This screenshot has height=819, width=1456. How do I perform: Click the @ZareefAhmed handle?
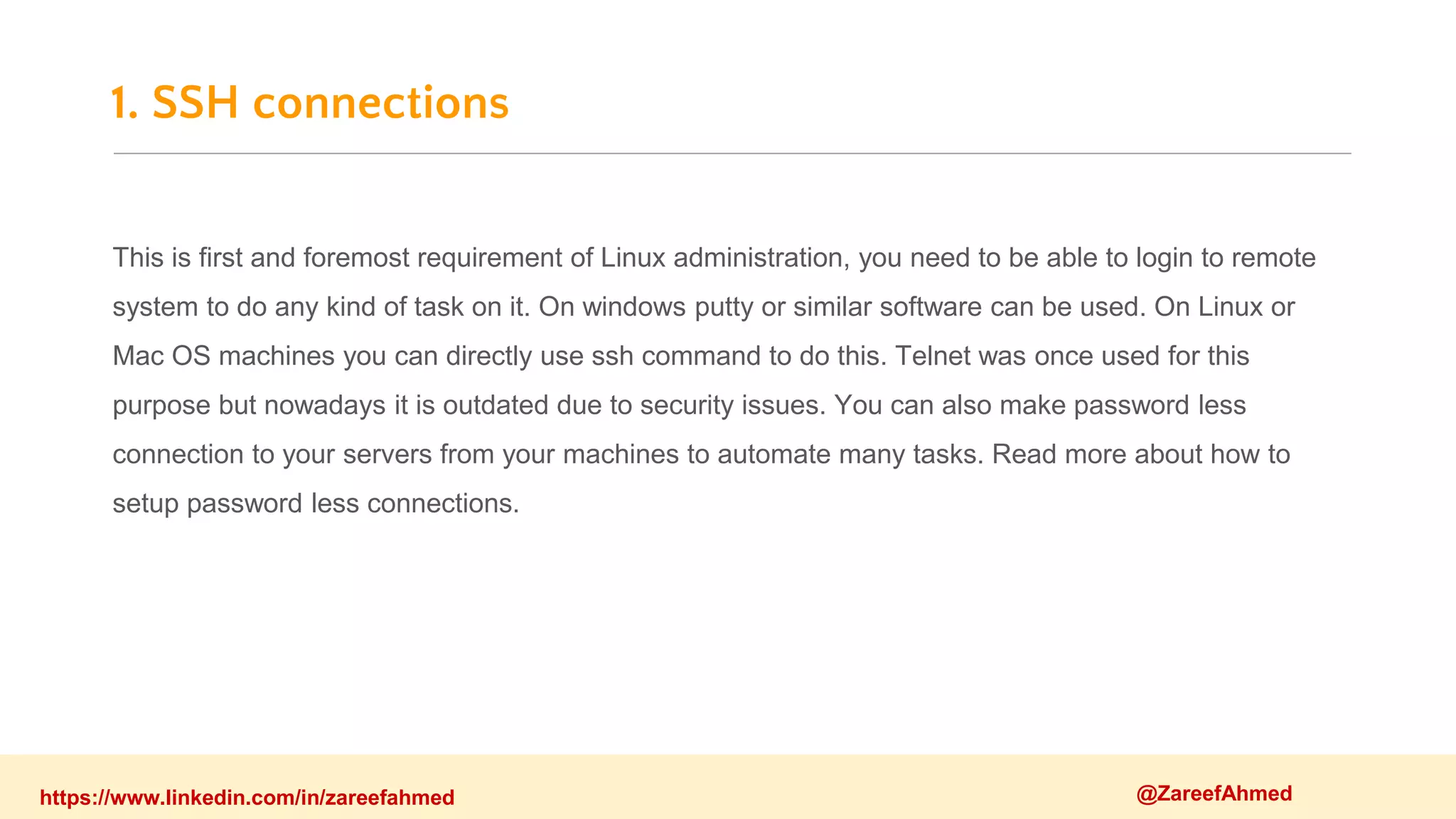(x=1214, y=793)
